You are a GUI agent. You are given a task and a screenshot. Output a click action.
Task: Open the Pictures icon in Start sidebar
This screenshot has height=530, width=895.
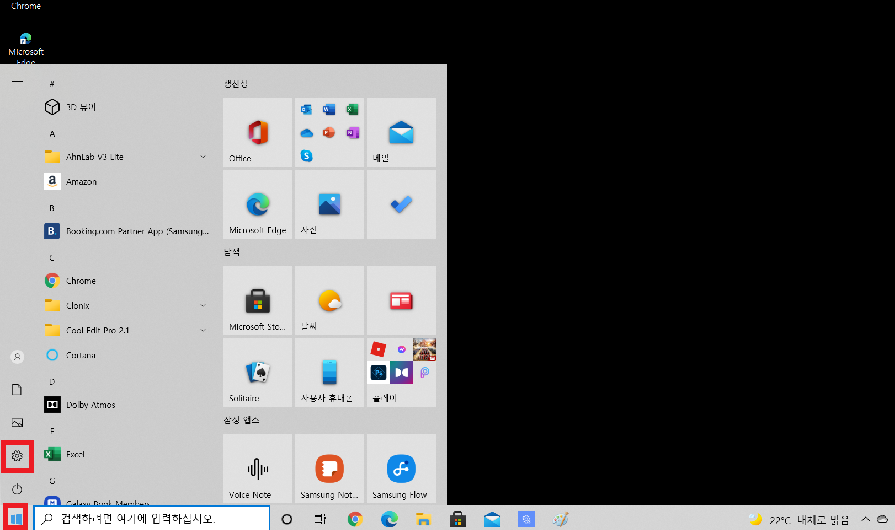pyautogui.click(x=17, y=423)
